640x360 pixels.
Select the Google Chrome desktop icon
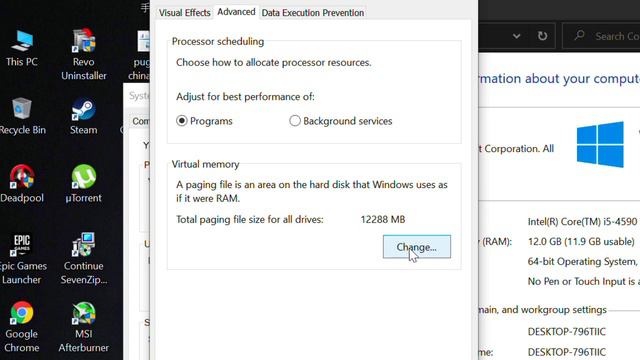coord(22,327)
